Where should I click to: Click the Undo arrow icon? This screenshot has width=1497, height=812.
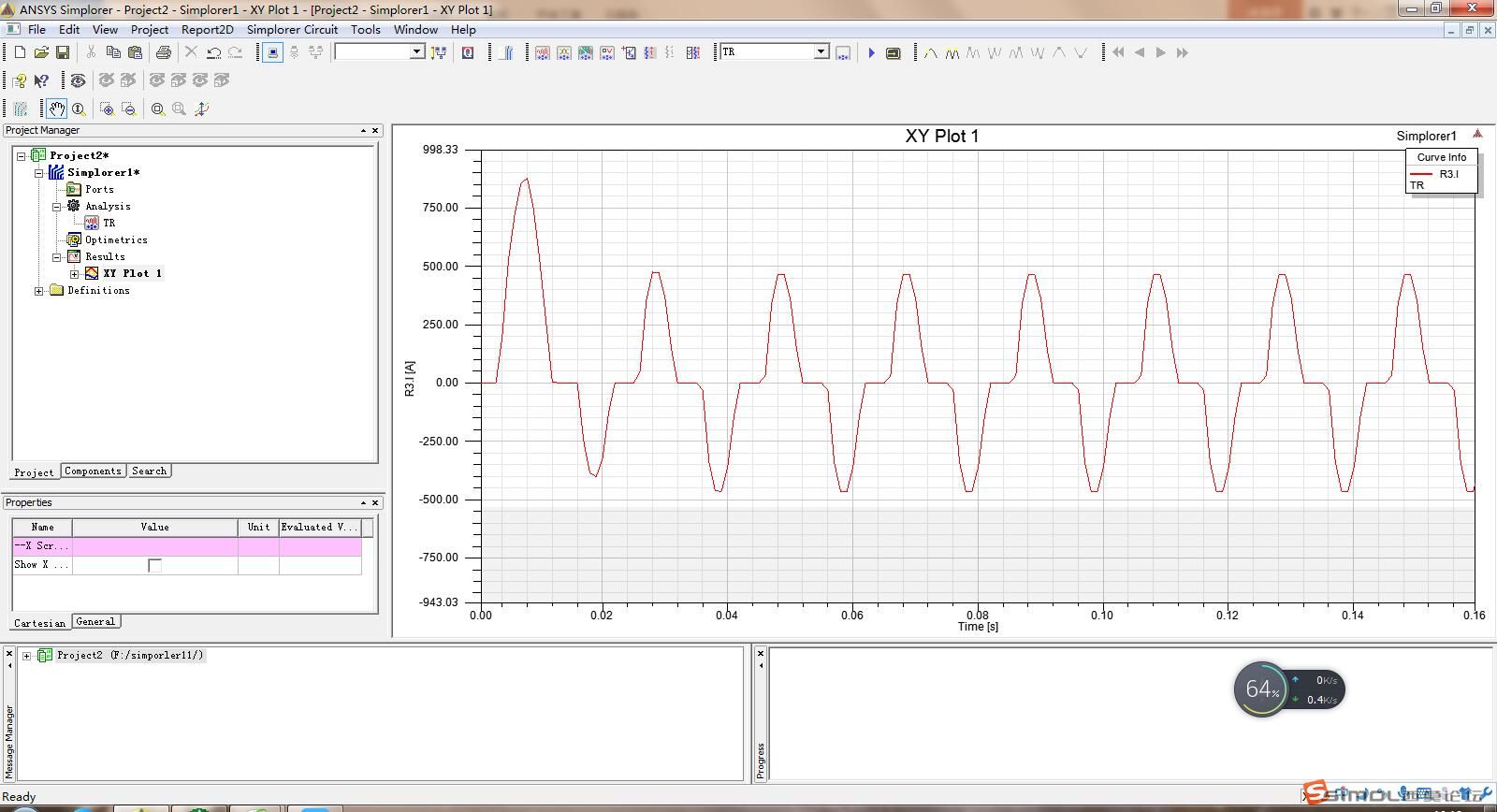(213, 52)
